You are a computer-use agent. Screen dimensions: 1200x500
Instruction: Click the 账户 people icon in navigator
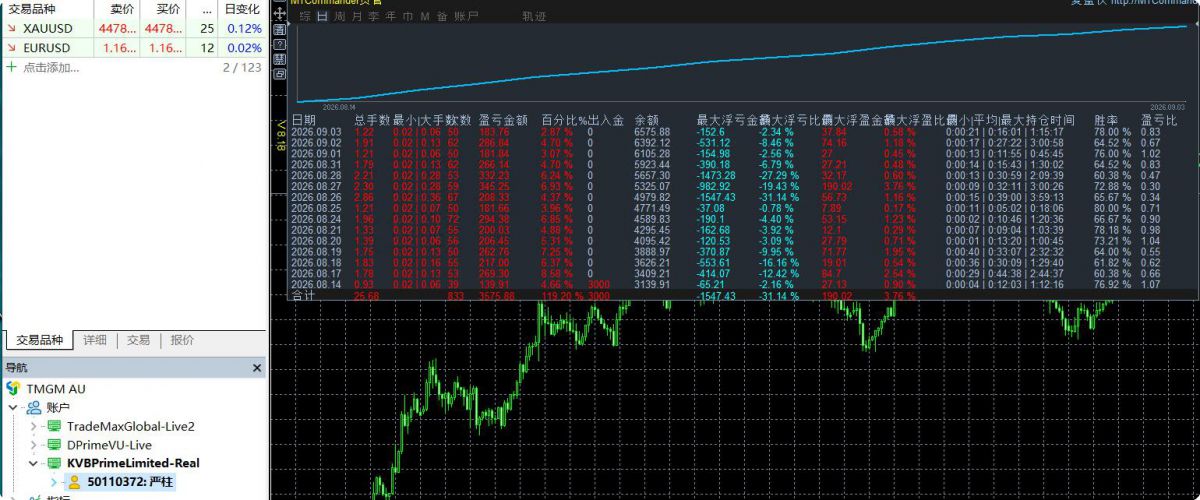[x=34, y=407]
